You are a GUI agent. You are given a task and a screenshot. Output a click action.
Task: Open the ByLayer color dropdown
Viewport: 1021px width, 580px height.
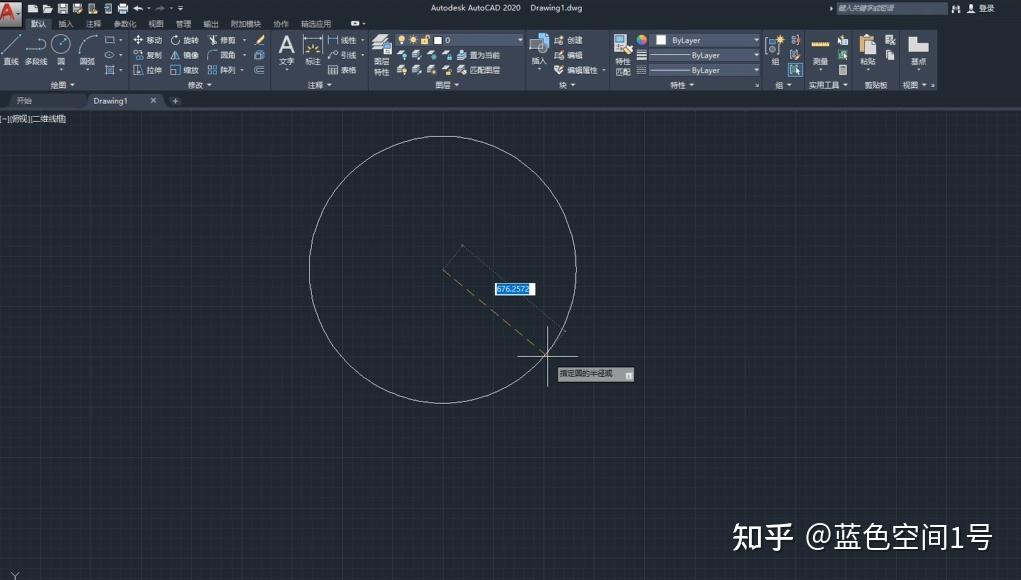755,41
